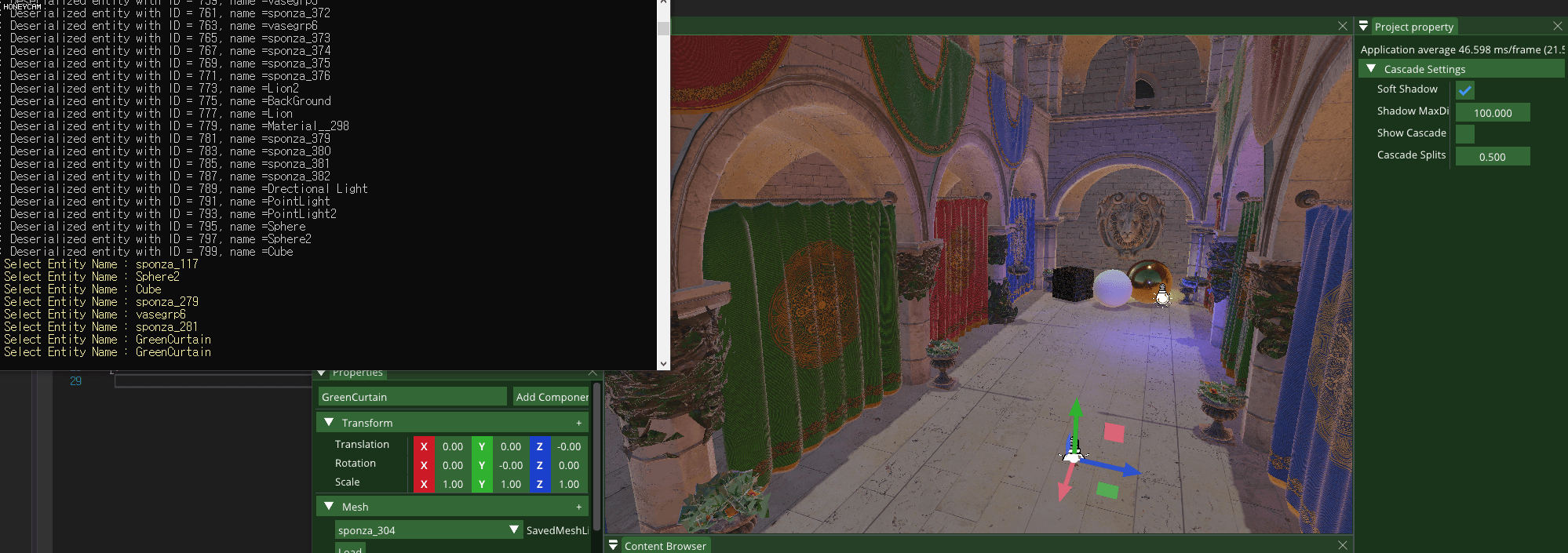
Task: Collapse the Properties panel with top-right caret
Action: tap(593, 373)
